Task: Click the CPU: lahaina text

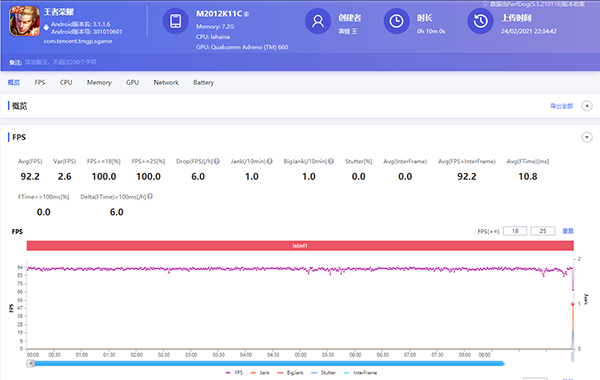Action: coord(213,37)
